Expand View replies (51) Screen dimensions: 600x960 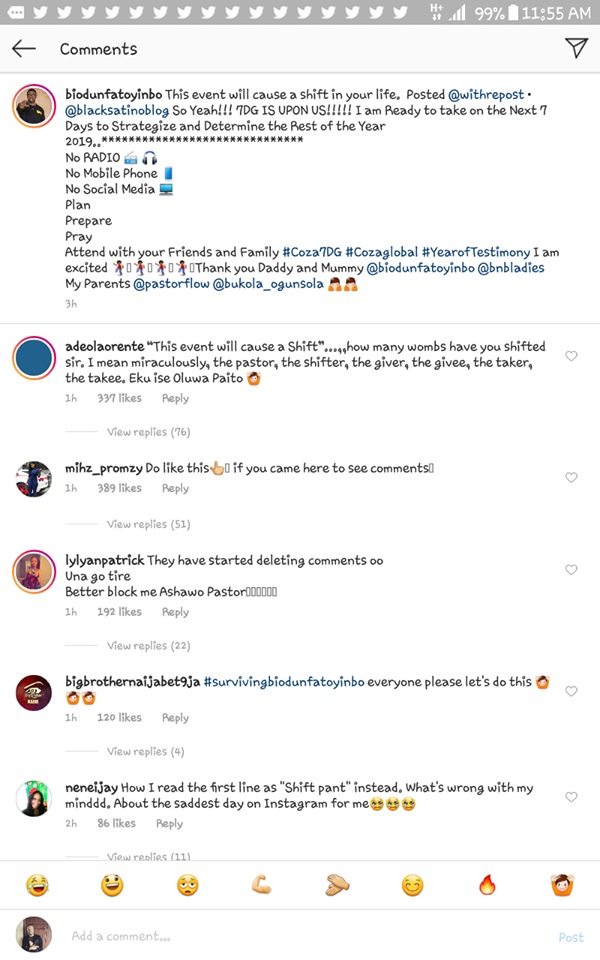(x=148, y=524)
